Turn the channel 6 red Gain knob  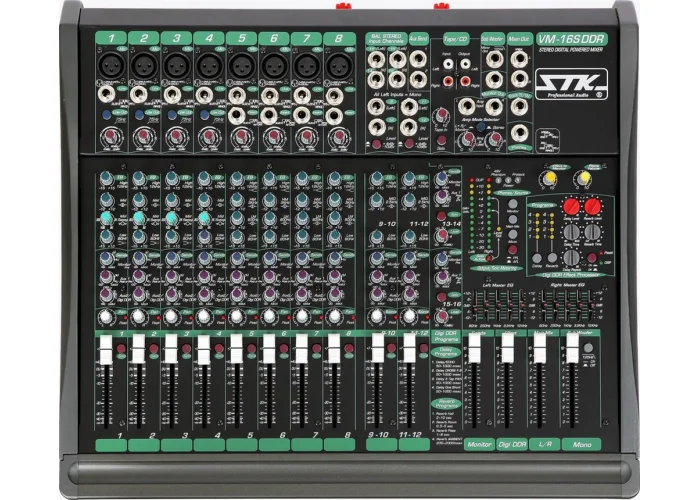[x=273, y=135]
